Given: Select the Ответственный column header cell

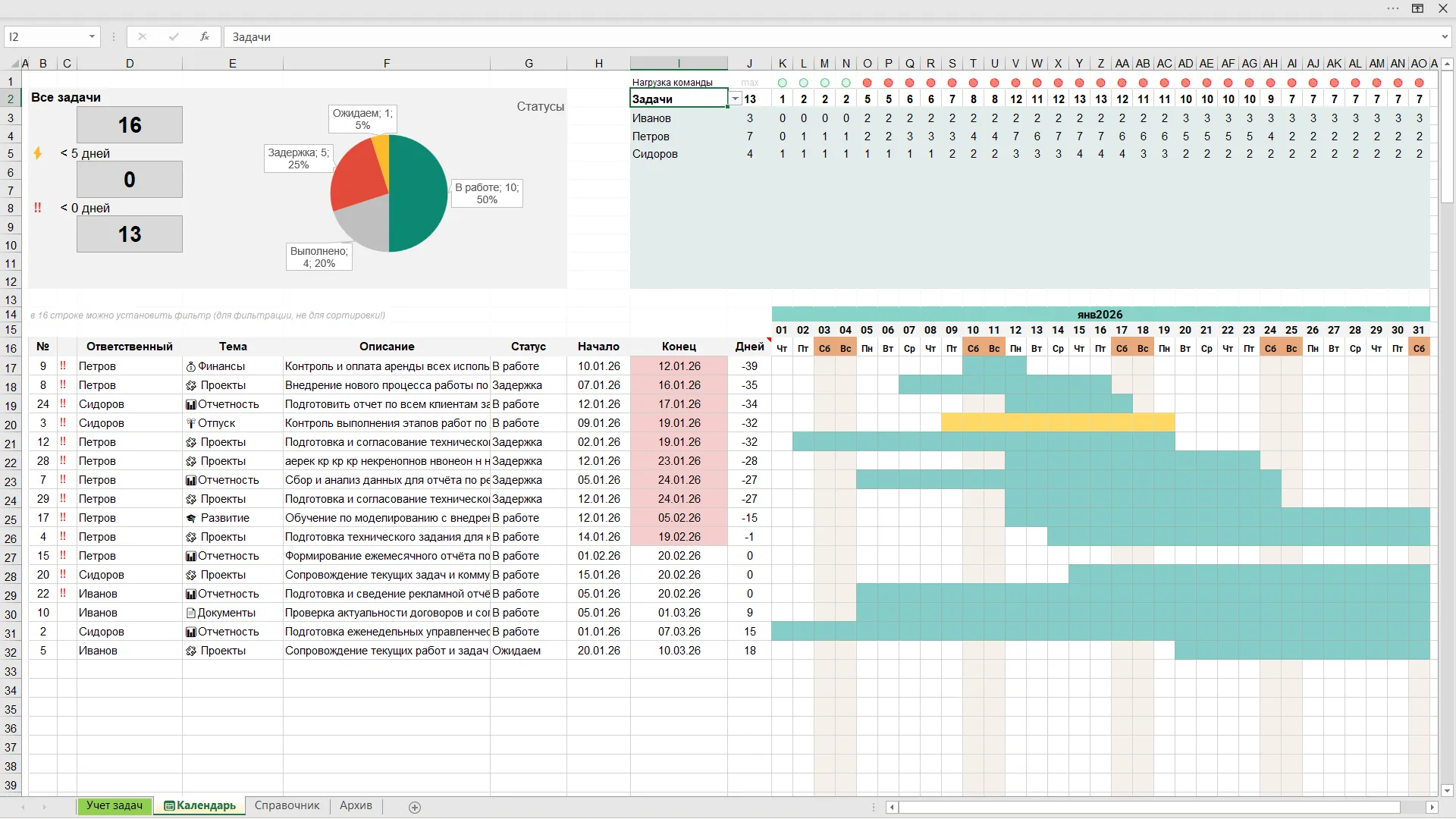Looking at the screenshot, I should point(130,347).
